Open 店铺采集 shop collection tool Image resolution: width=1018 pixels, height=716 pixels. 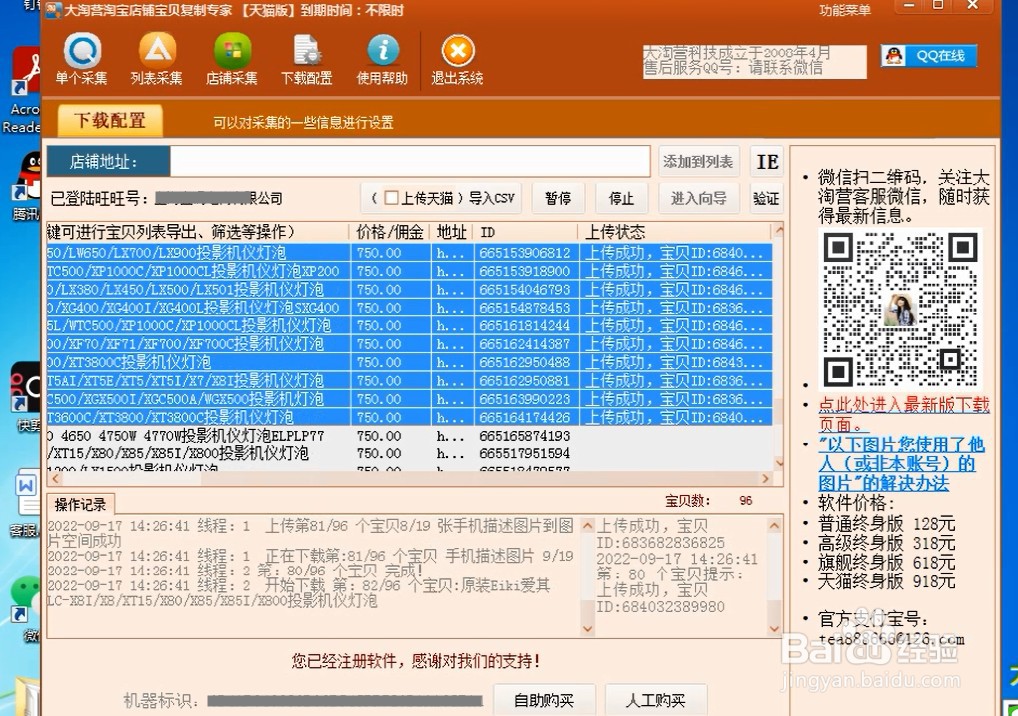coord(232,60)
